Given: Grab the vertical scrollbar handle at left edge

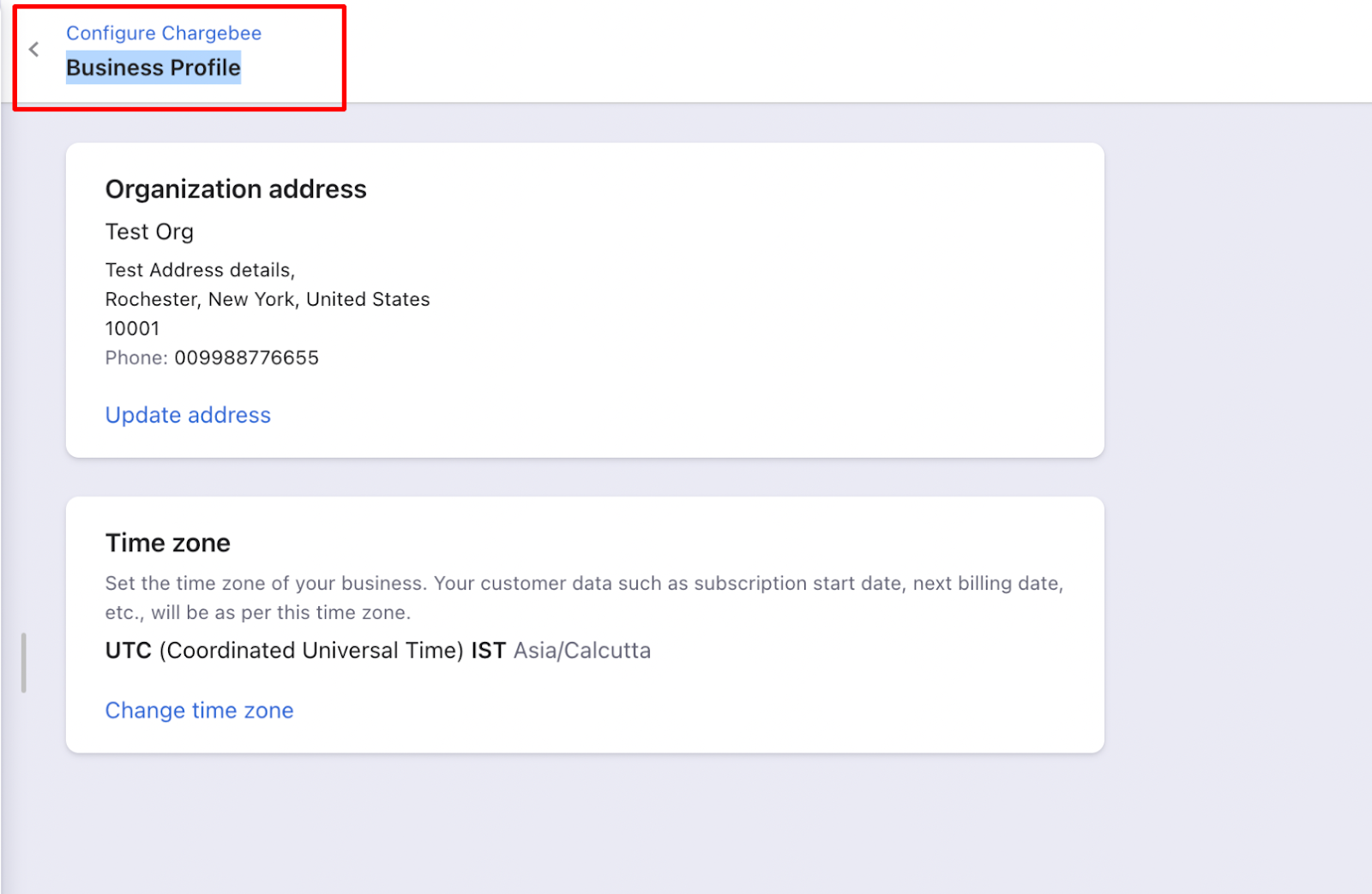Looking at the screenshot, I should tap(24, 663).
